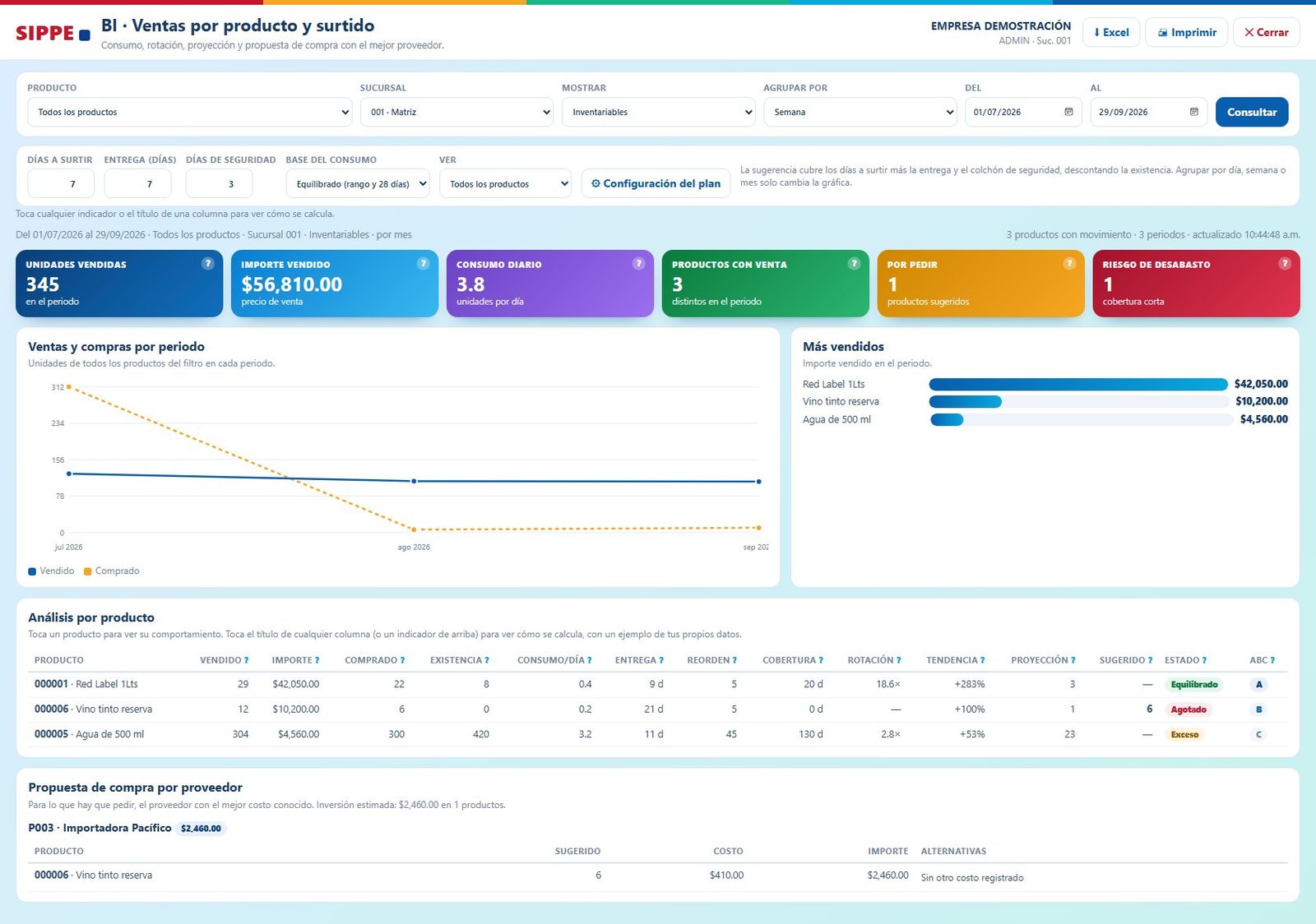Click the Consultar button
This screenshot has height=924, width=1316.
click(x=1252, y=112)
